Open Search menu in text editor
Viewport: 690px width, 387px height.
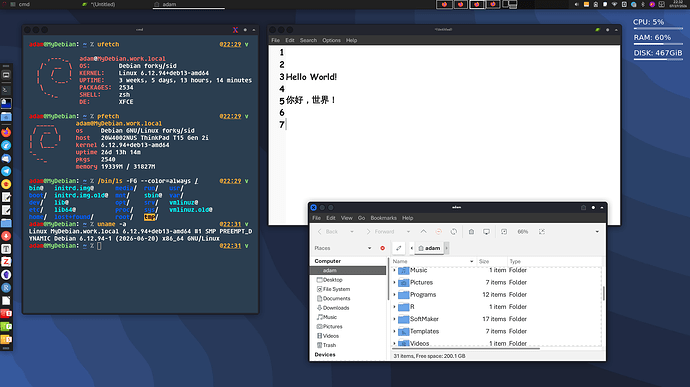(x=308, y=40)
